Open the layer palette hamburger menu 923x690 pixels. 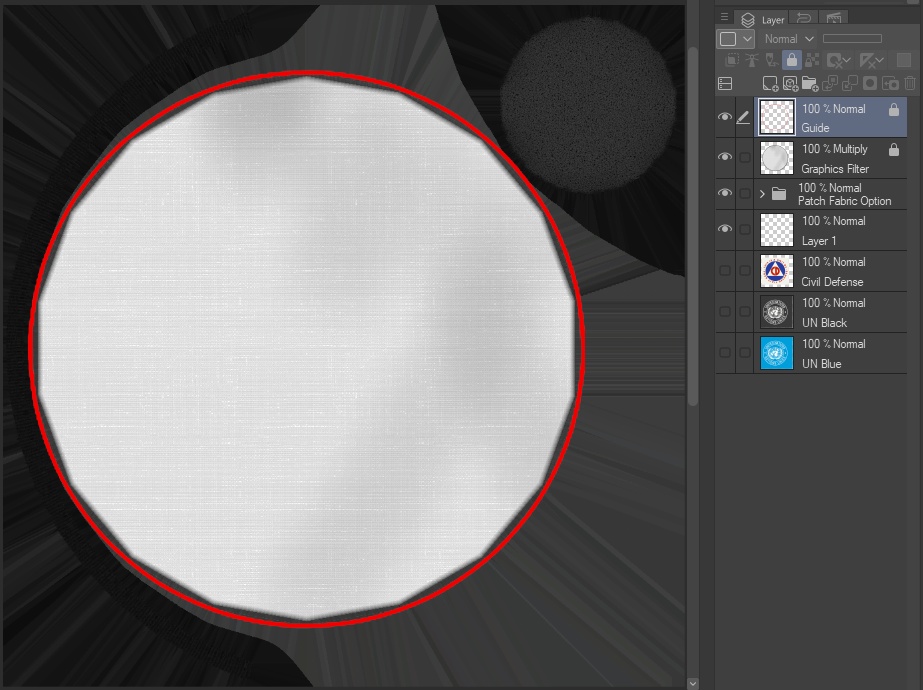[723, 16]
